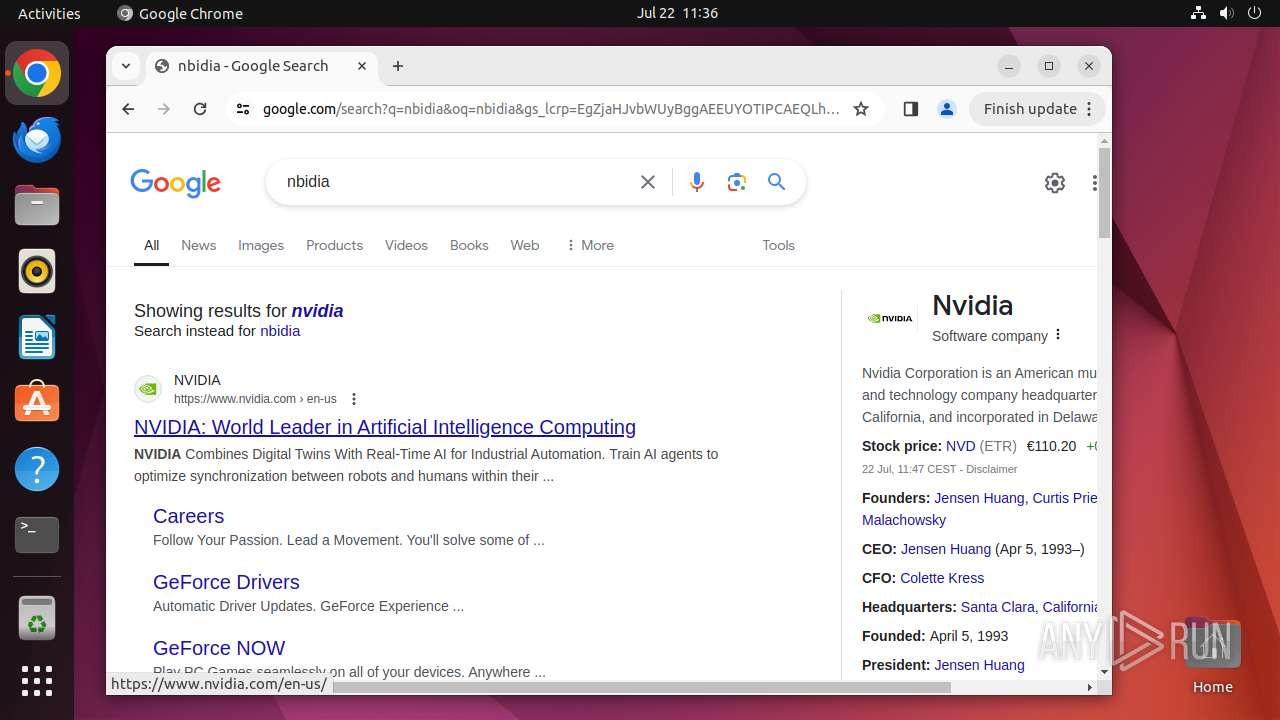This screenshot has width=1280, height=720.
Task: Open the Tools search options
Action: pyautogui.click(x=778, y=245)
